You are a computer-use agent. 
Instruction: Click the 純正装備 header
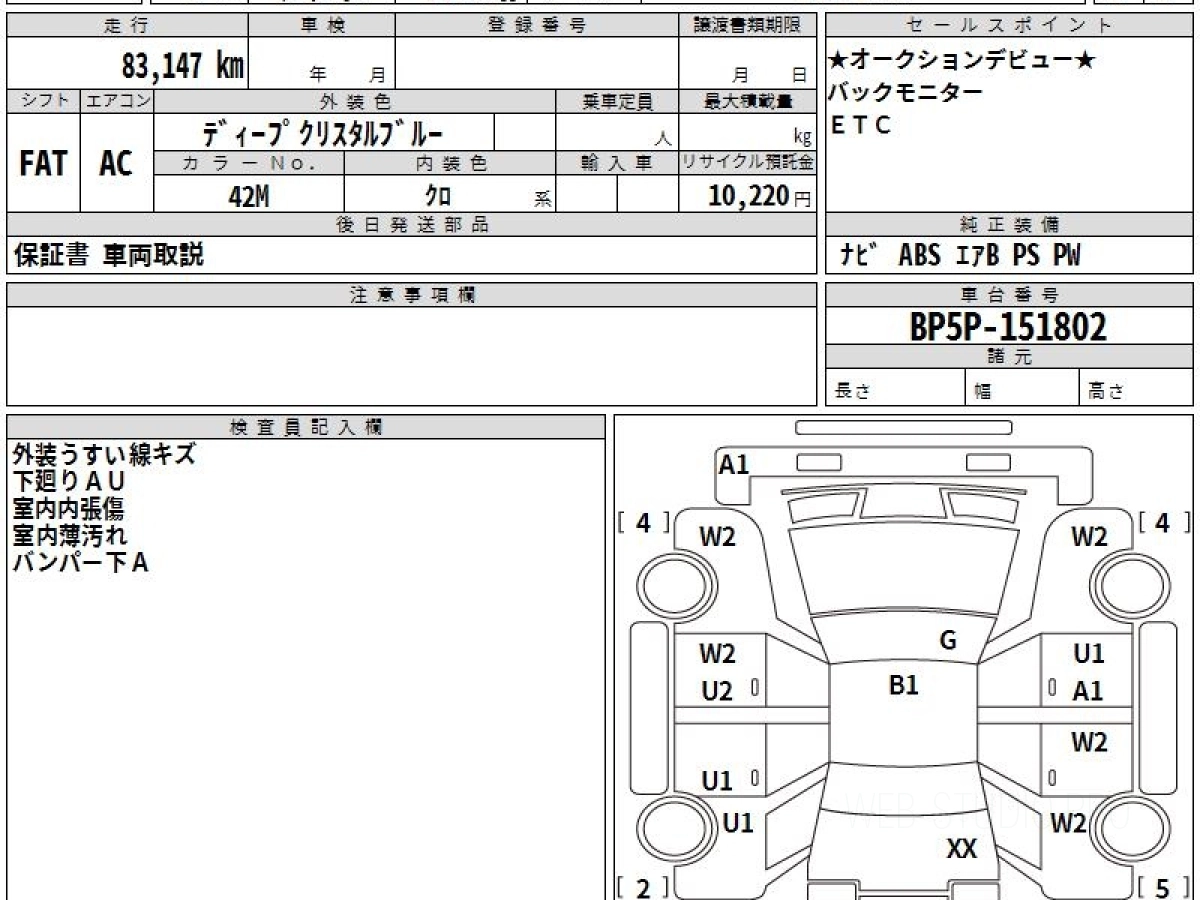(x=1010, y=225)
